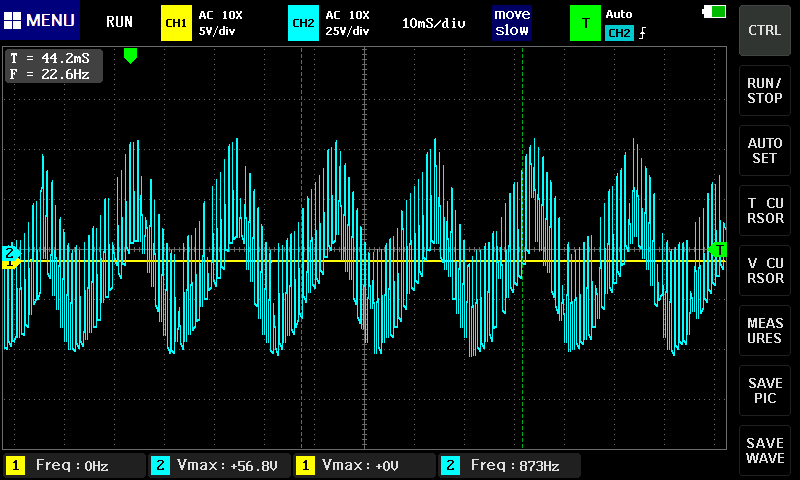Toggle the move slow speed setting
This screenshot has width=800, height=480.
(x=511, y=22)
